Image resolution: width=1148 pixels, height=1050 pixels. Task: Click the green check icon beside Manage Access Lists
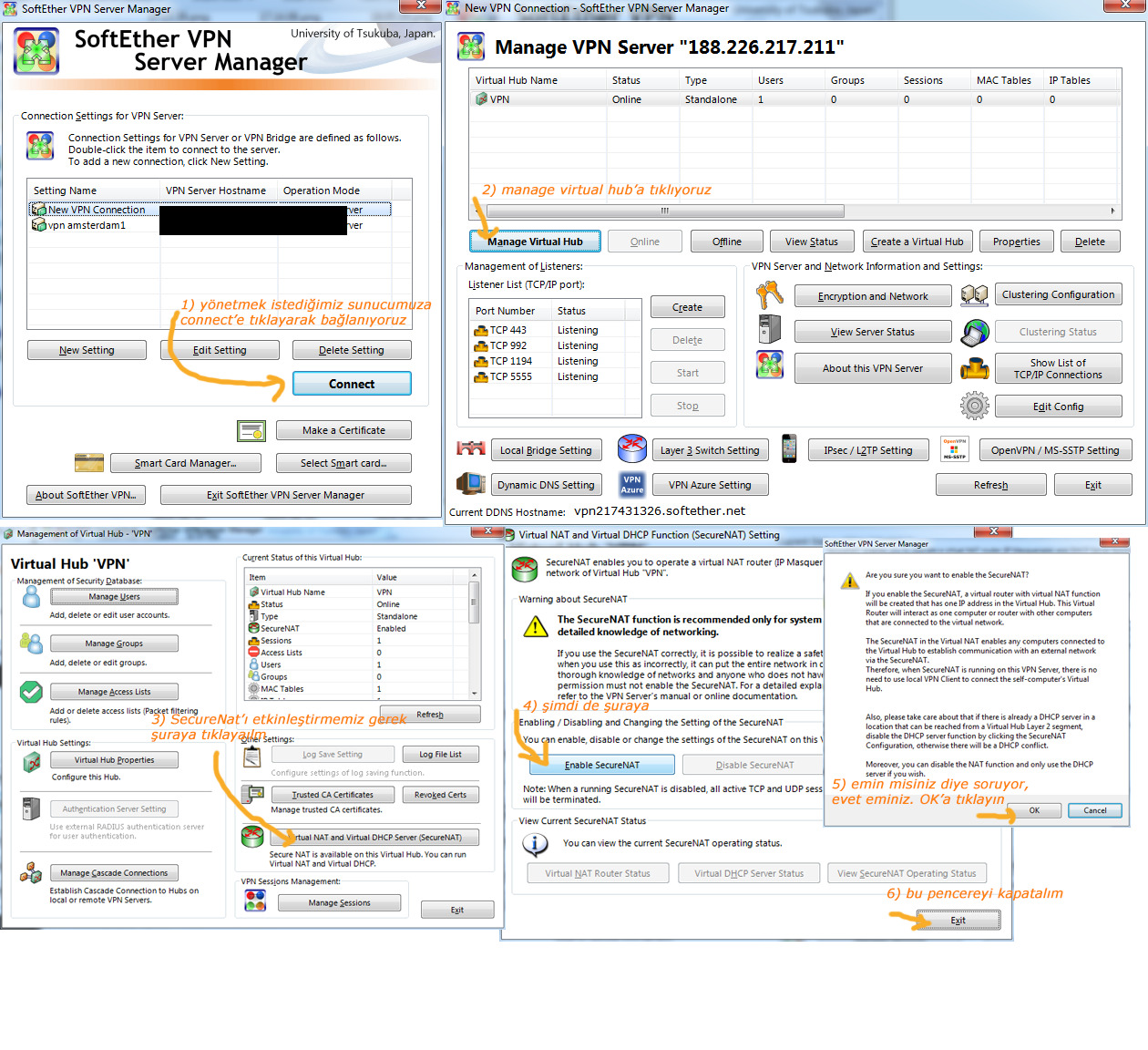click(x=31, y=692)
